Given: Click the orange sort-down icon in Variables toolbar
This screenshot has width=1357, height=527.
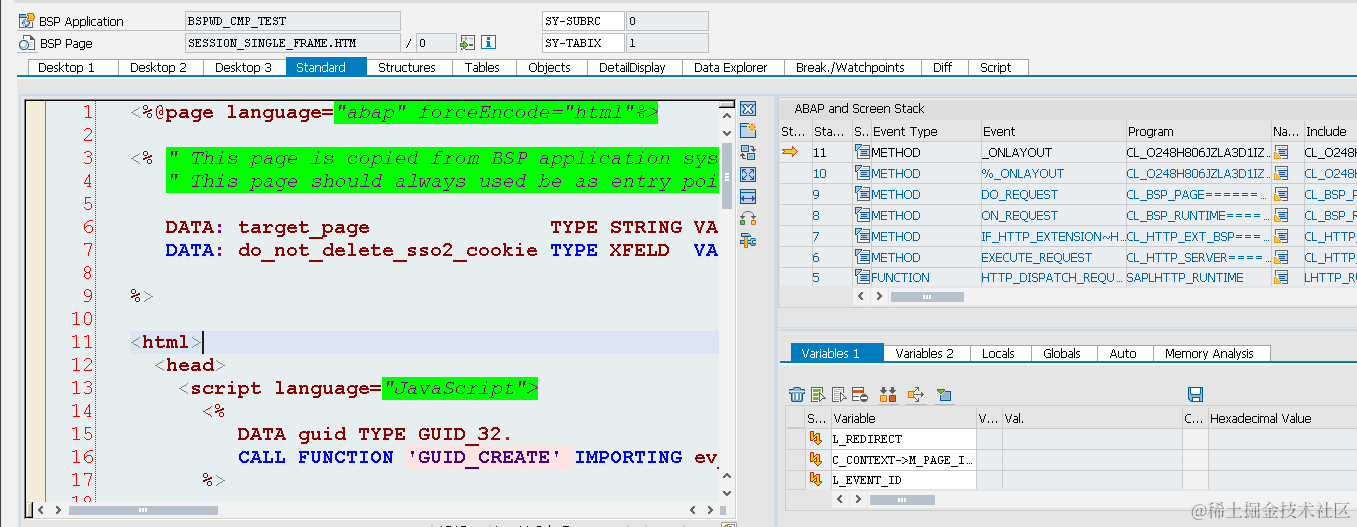Looking at the screenshot, I should click(x=888, y=395).
